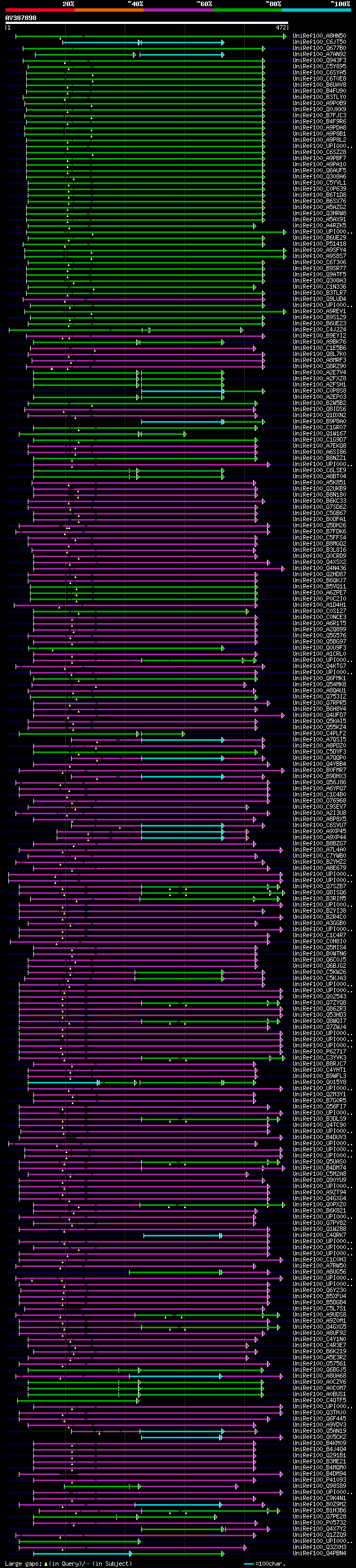This screenshot has width=356, height=1568.
Task: Select hit UniRef100_B0FMR7
Action: (319, 770)
